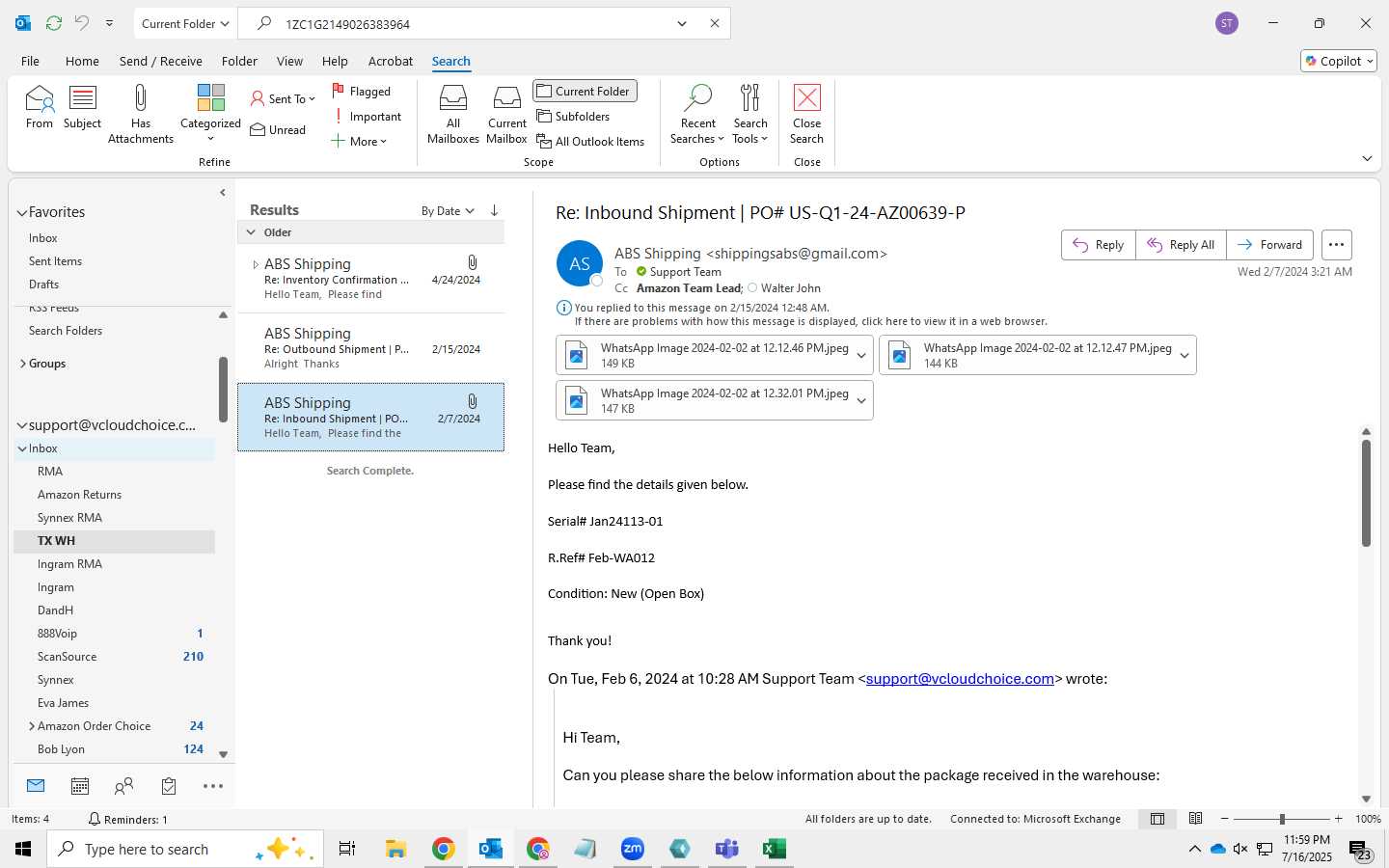Search Current Mailbox scope
Image resolution: width=1389 pixels, height=868 pixels.
507,114
